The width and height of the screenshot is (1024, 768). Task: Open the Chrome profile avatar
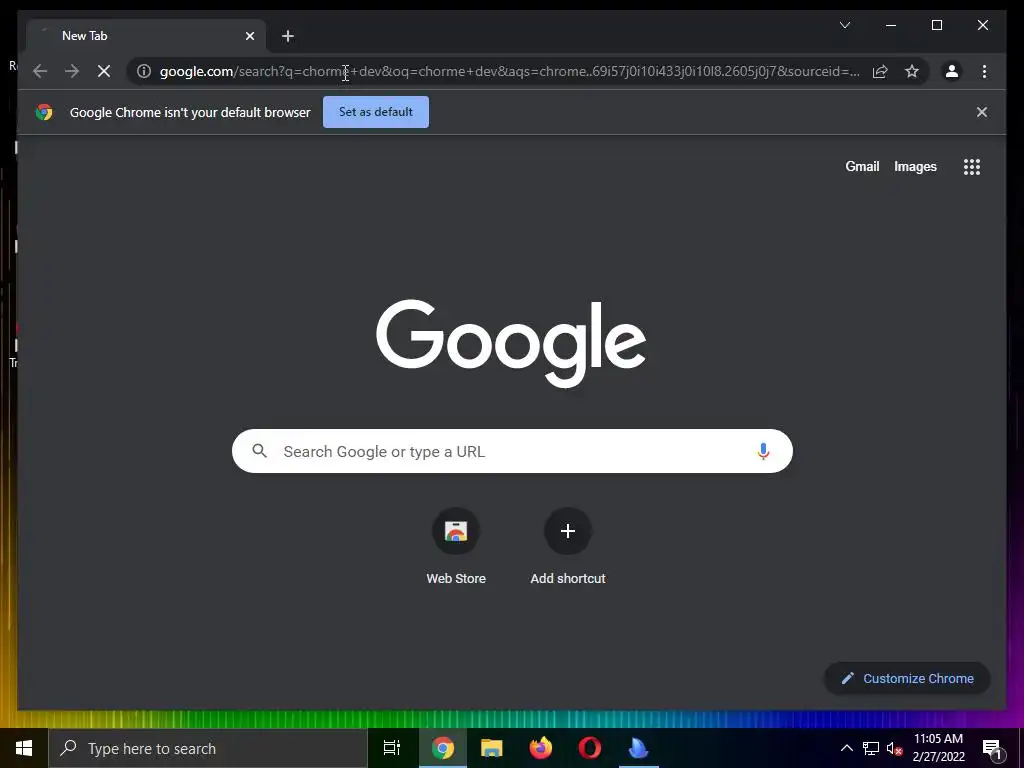click(952, 71)
